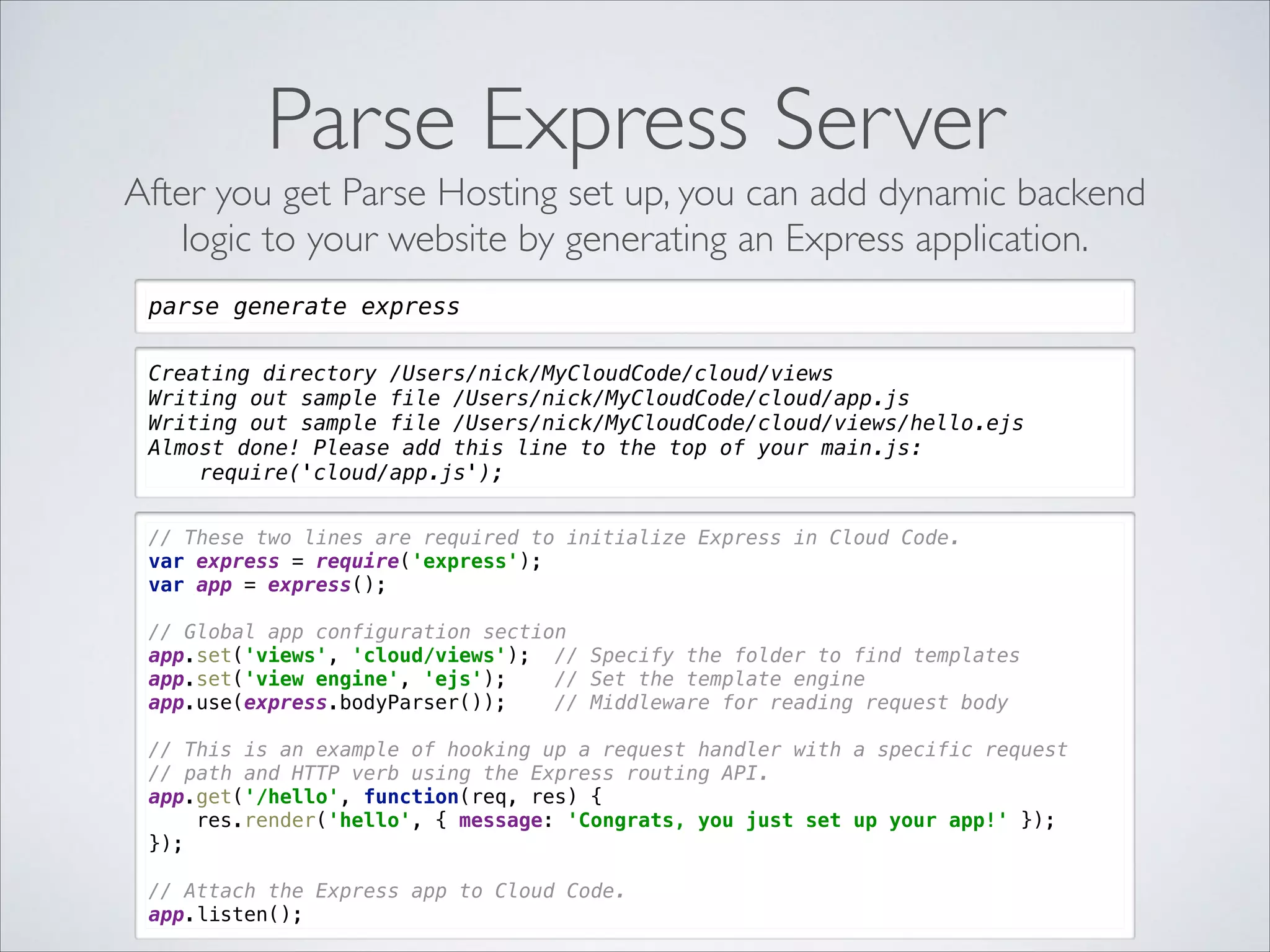Click the 'Creating directory' output line

(x=491, y=374)
